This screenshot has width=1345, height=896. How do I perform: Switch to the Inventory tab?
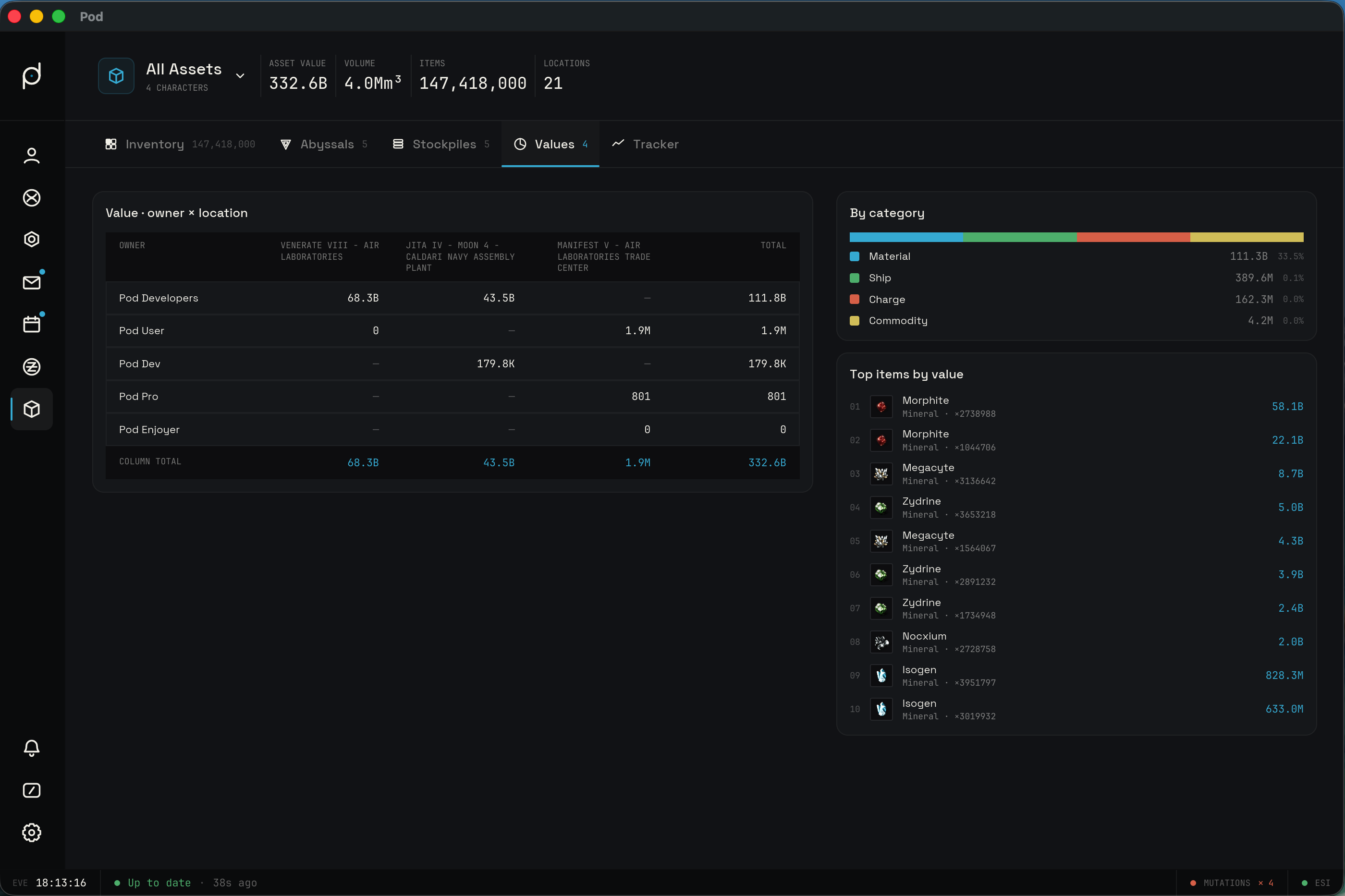(180, 144)
